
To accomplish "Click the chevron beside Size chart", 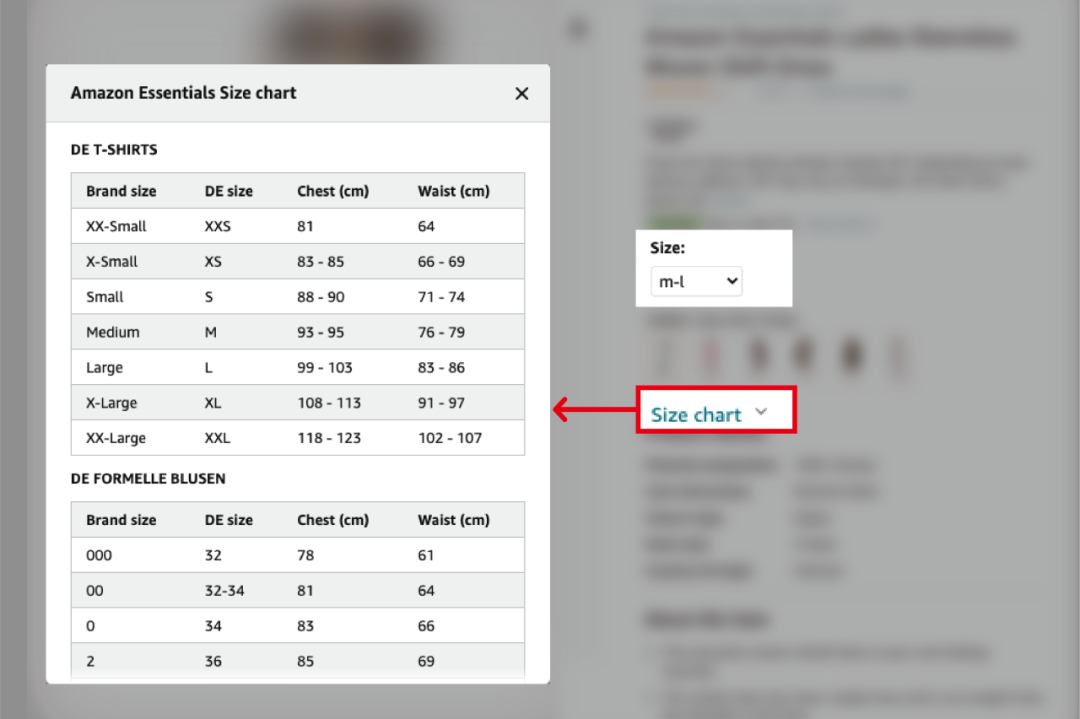I will click(x=760, y=412).
